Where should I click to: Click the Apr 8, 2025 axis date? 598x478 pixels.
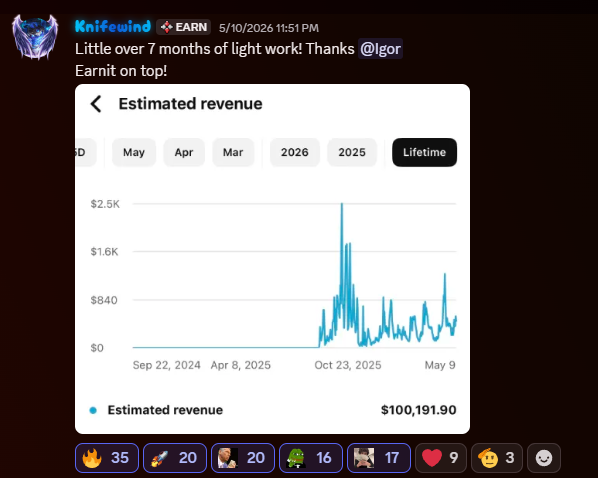click(x=241, y=365)
